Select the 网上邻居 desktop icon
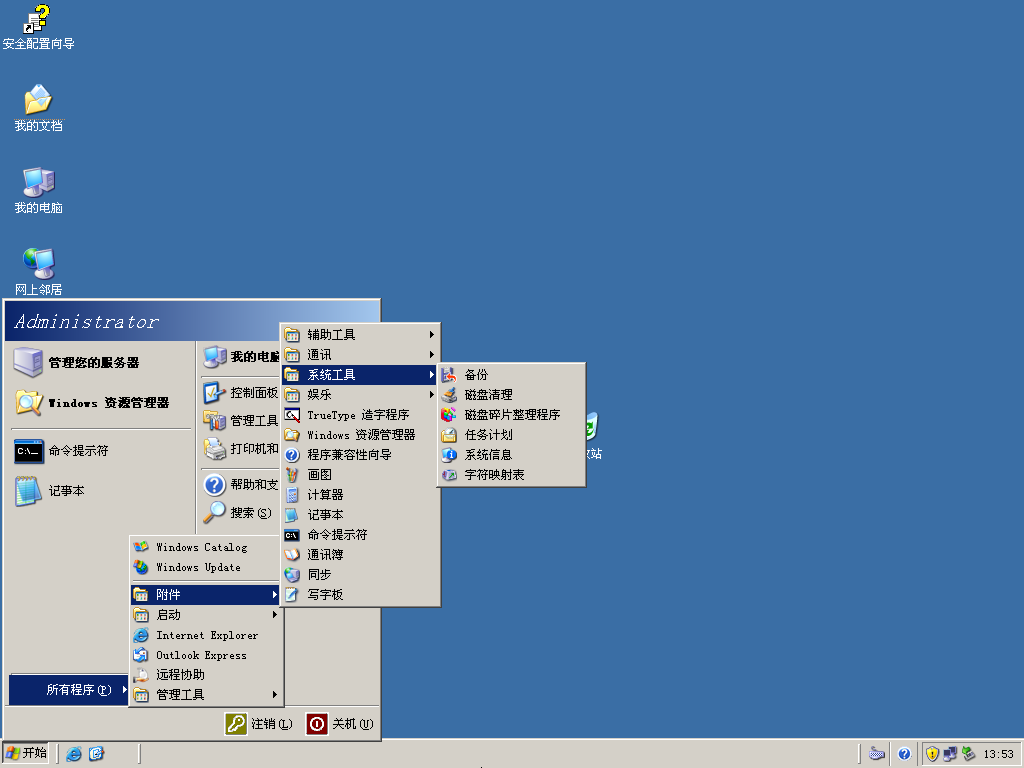Viewport: 1024px width, 768px height. pyautogui.click(x=38, y=272)
